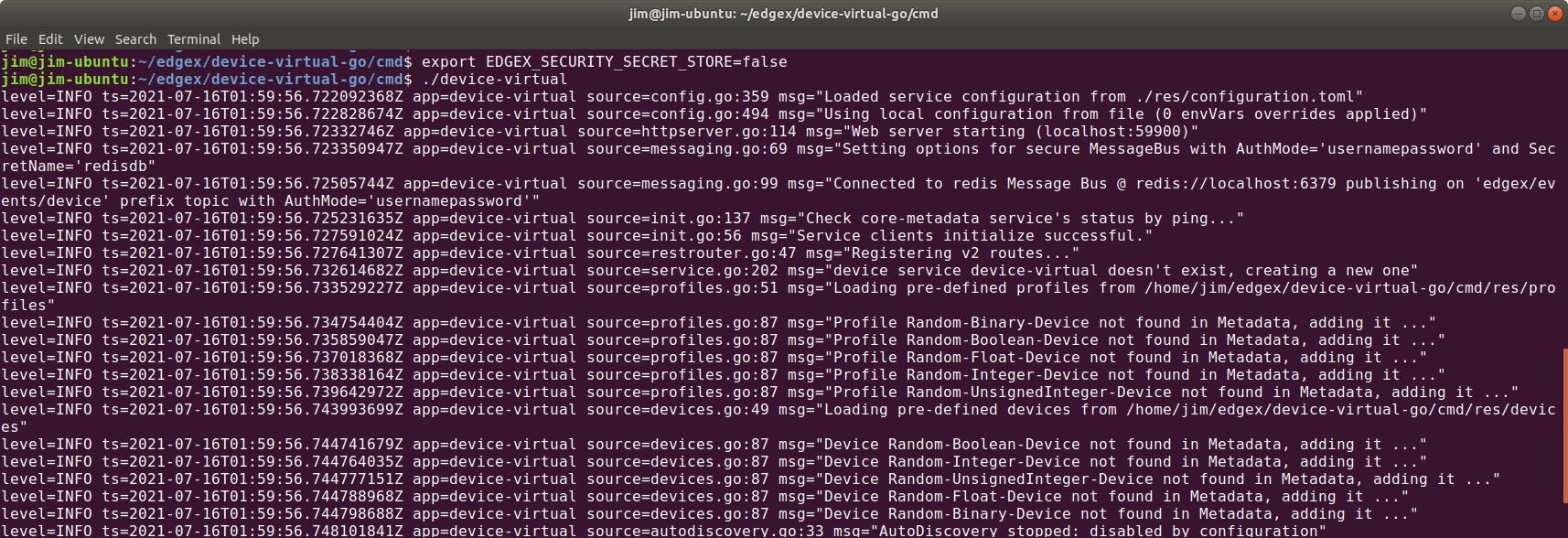The image size is (1568, 538).
Task: Click the export EDGEX_SECURITY_SECRET_STORE=false command
Action: 604,62
